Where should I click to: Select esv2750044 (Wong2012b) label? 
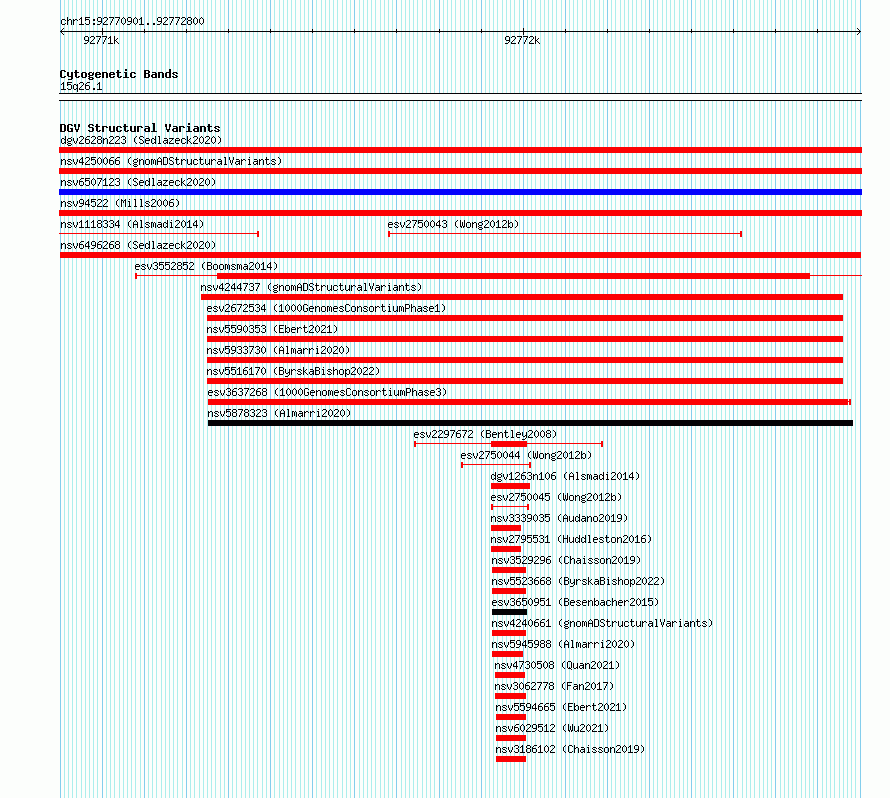tap(526, 455)
